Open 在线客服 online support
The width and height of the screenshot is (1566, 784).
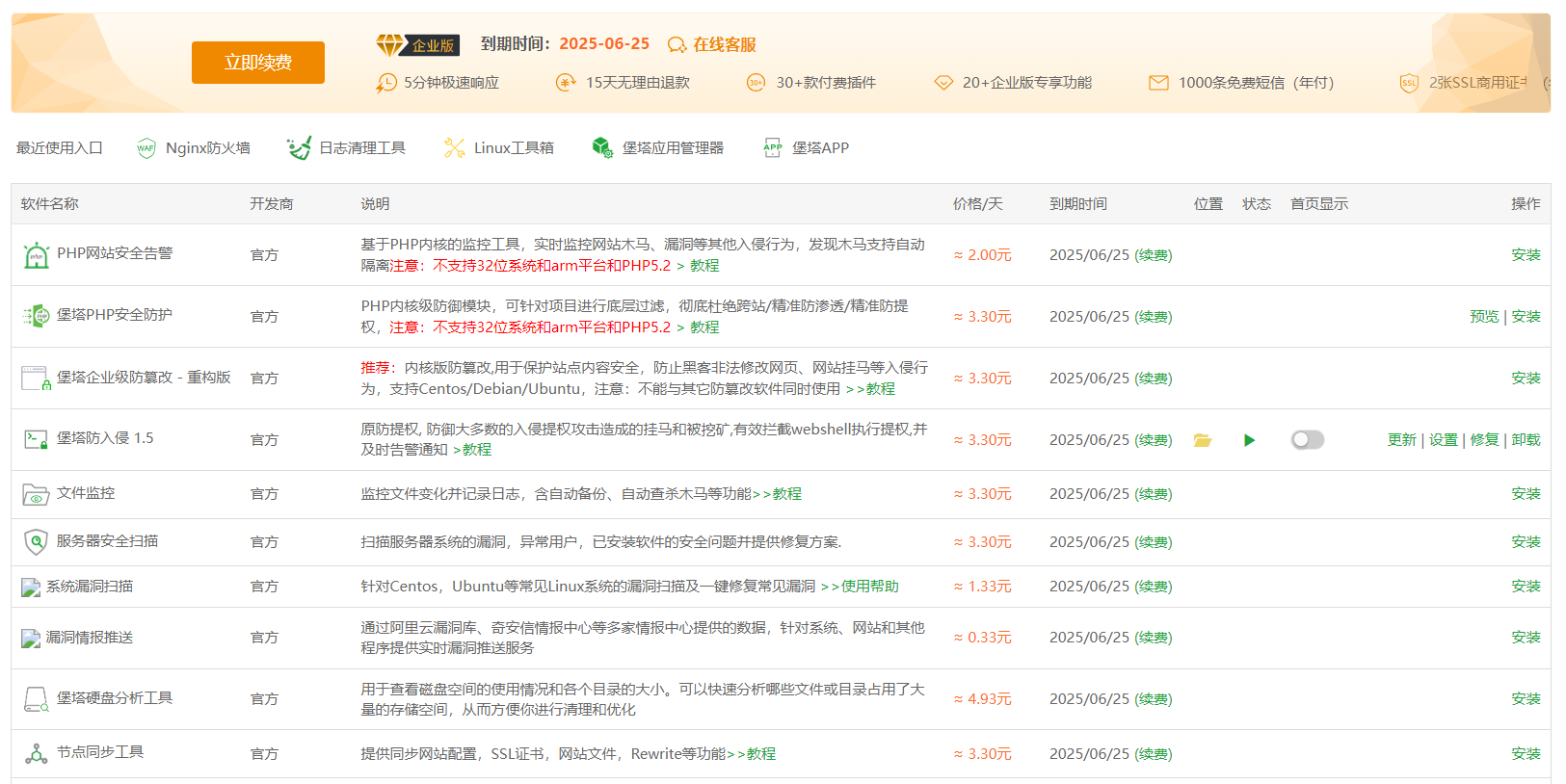(712, 45)
